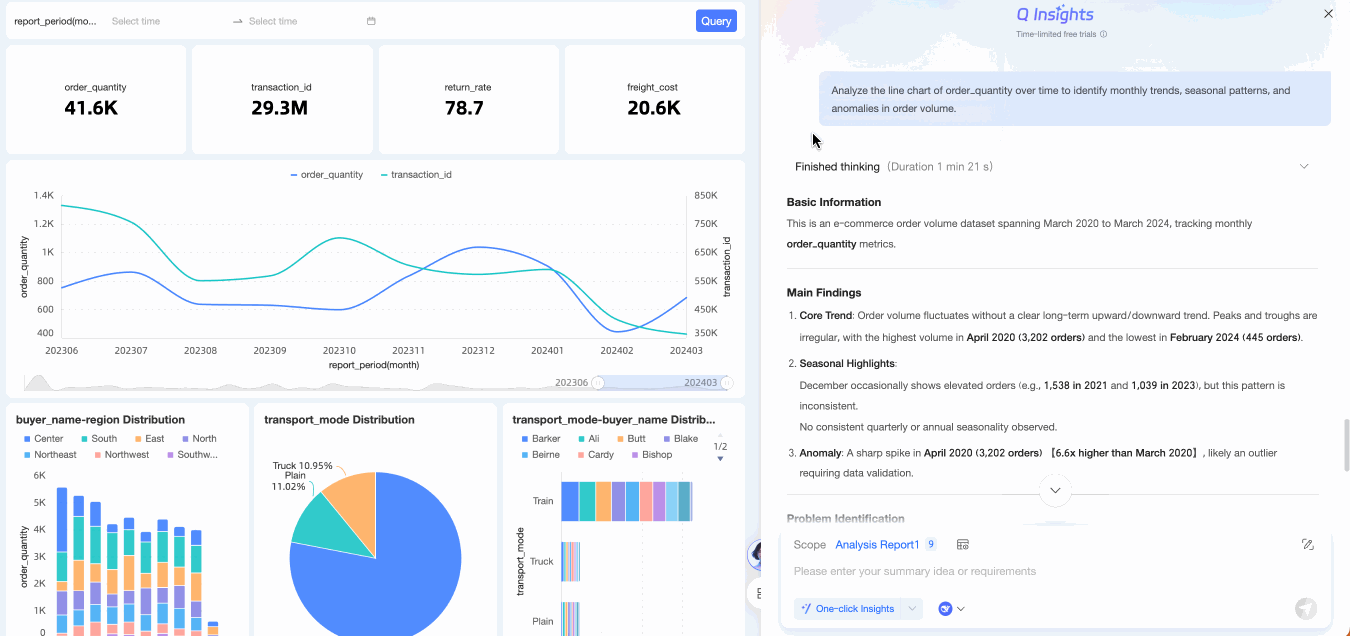Click the One-click Insights button
Screen dimensions: 1350x636
tap(848, 608)
